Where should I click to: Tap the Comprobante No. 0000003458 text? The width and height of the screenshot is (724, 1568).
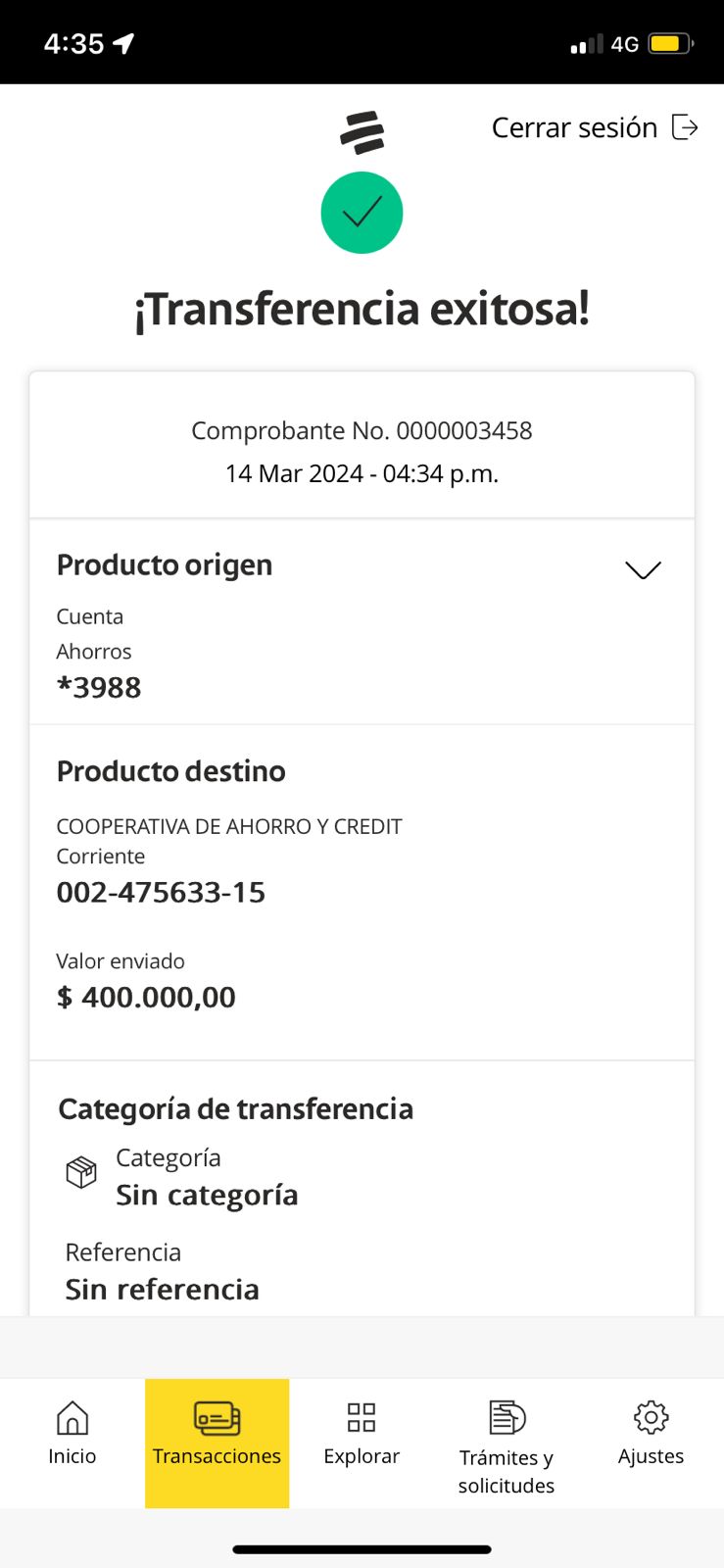click(362, 431)
